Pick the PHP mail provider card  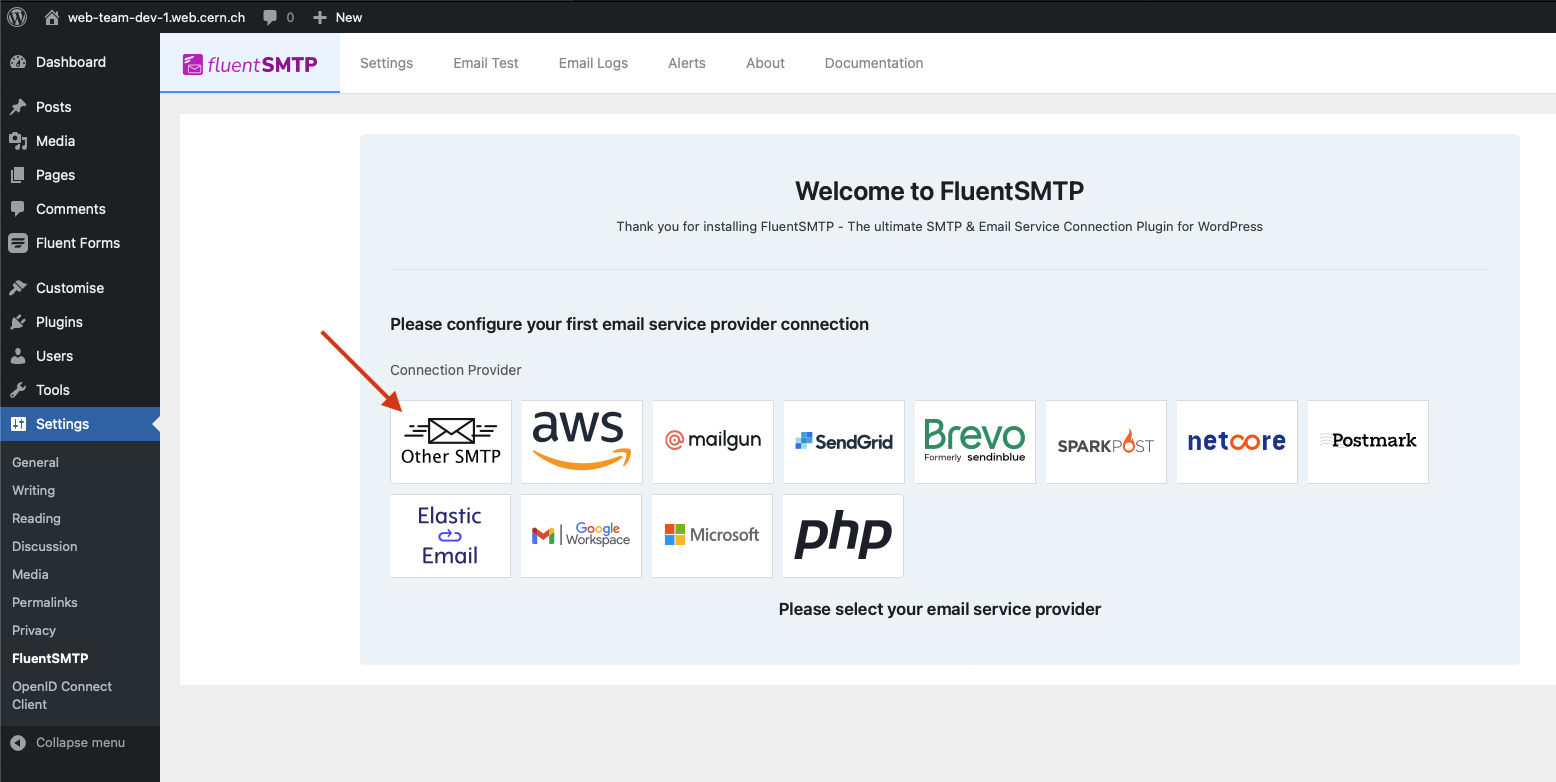(x=843, y=536)
